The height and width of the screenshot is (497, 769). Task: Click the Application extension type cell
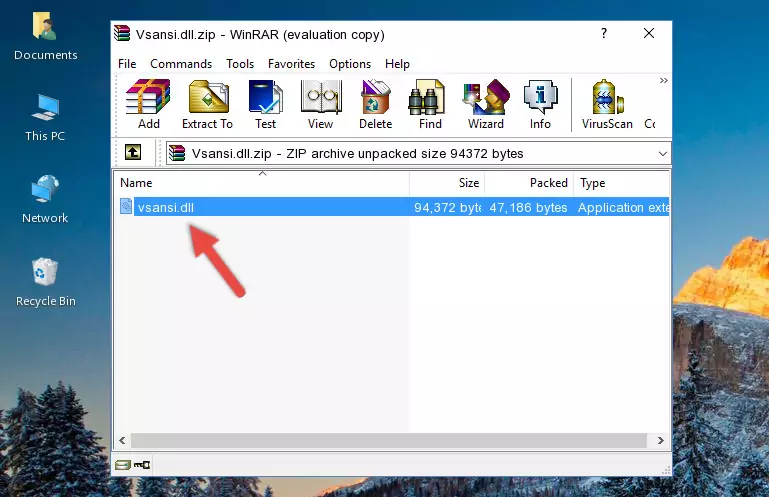[x=623, y=208]
